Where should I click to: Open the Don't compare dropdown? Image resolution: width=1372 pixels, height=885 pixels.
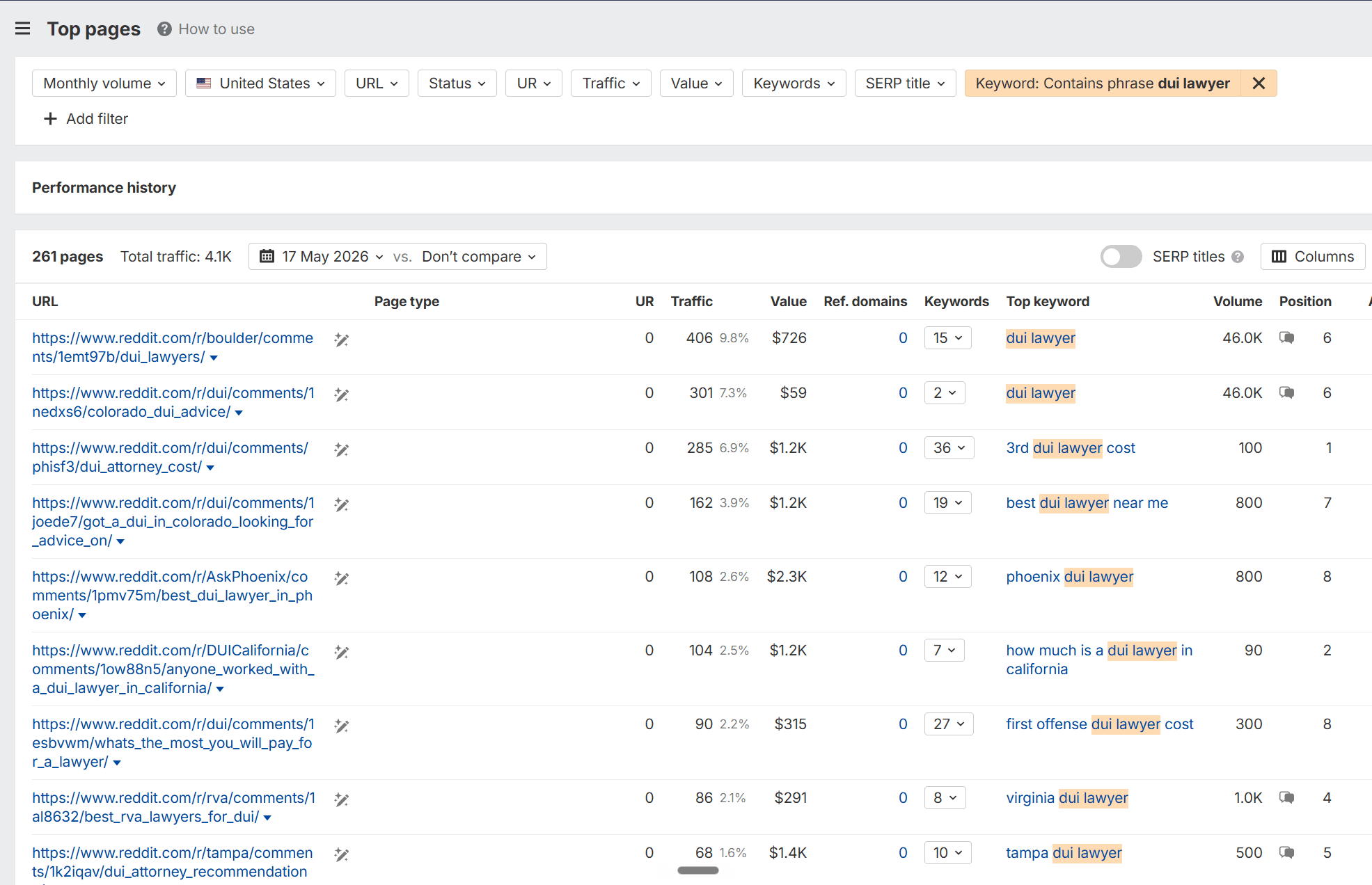[479, 257]
